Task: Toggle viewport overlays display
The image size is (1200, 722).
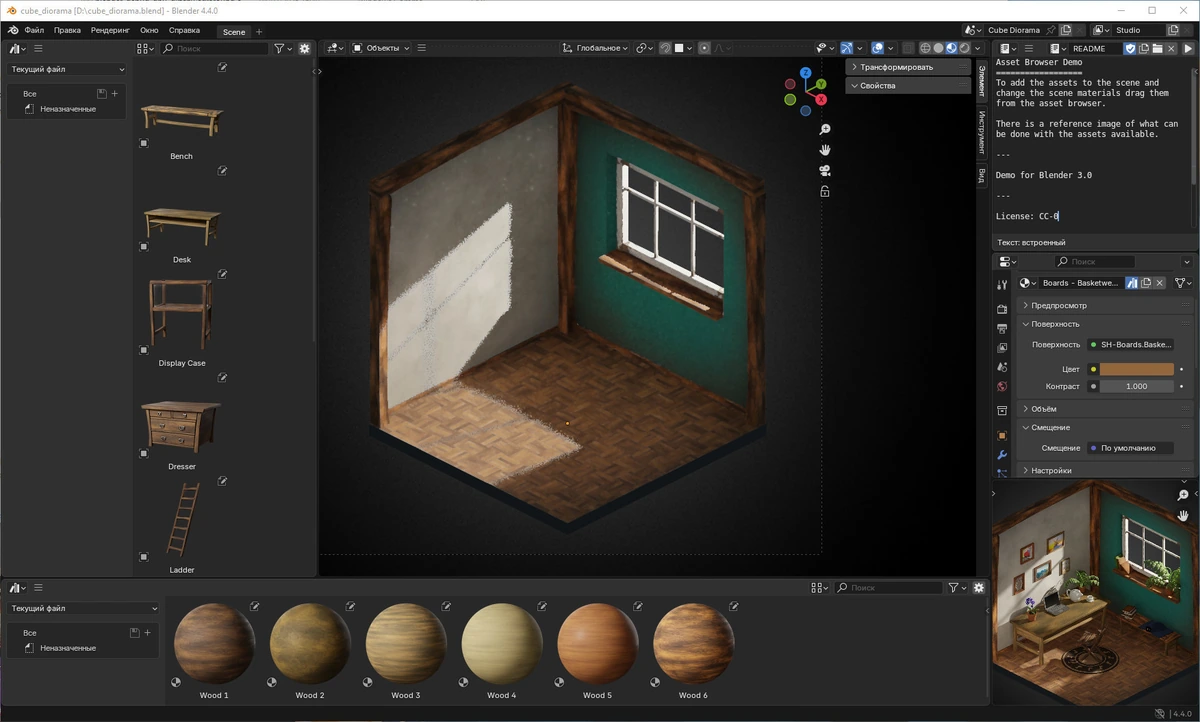Action: pos(877,48)
